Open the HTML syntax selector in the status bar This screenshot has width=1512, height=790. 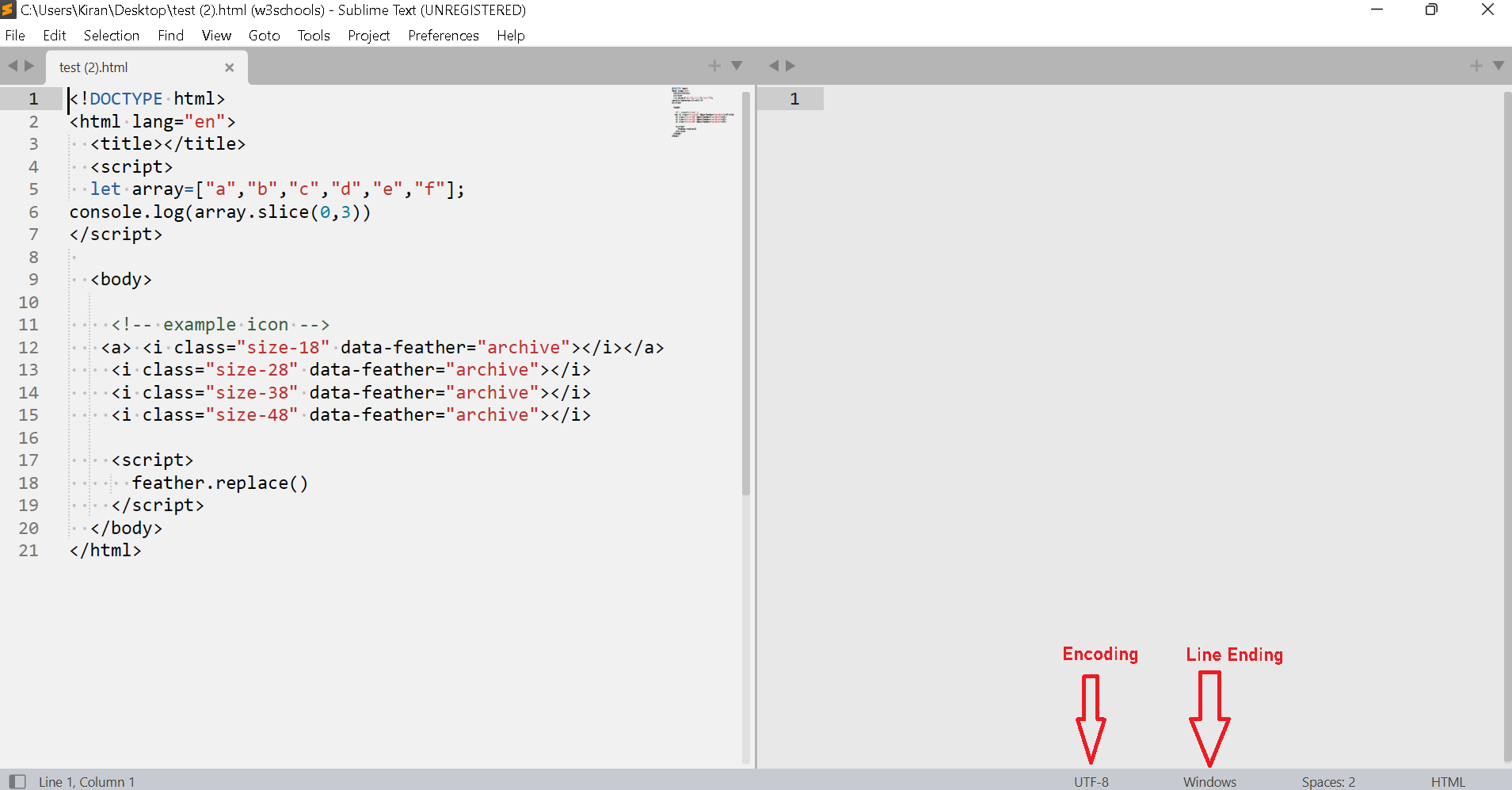1451,781
